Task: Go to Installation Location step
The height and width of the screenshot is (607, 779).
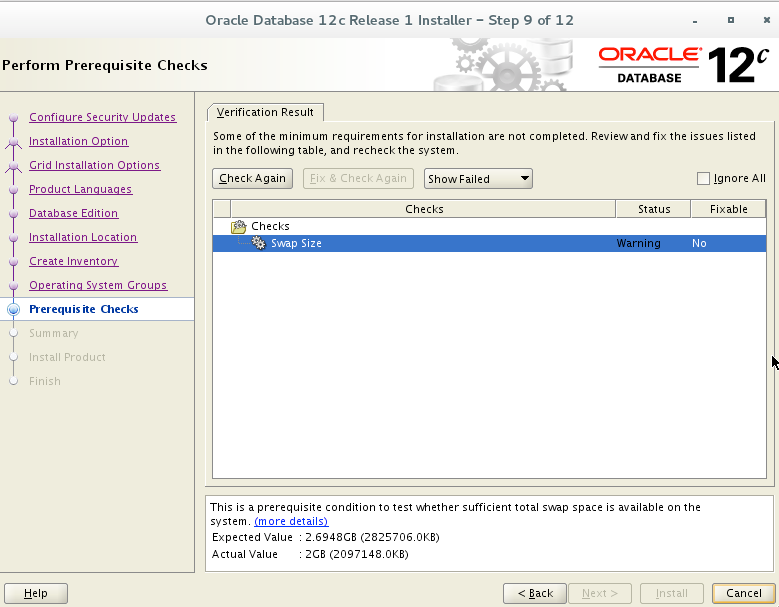Action: (83, 237)
